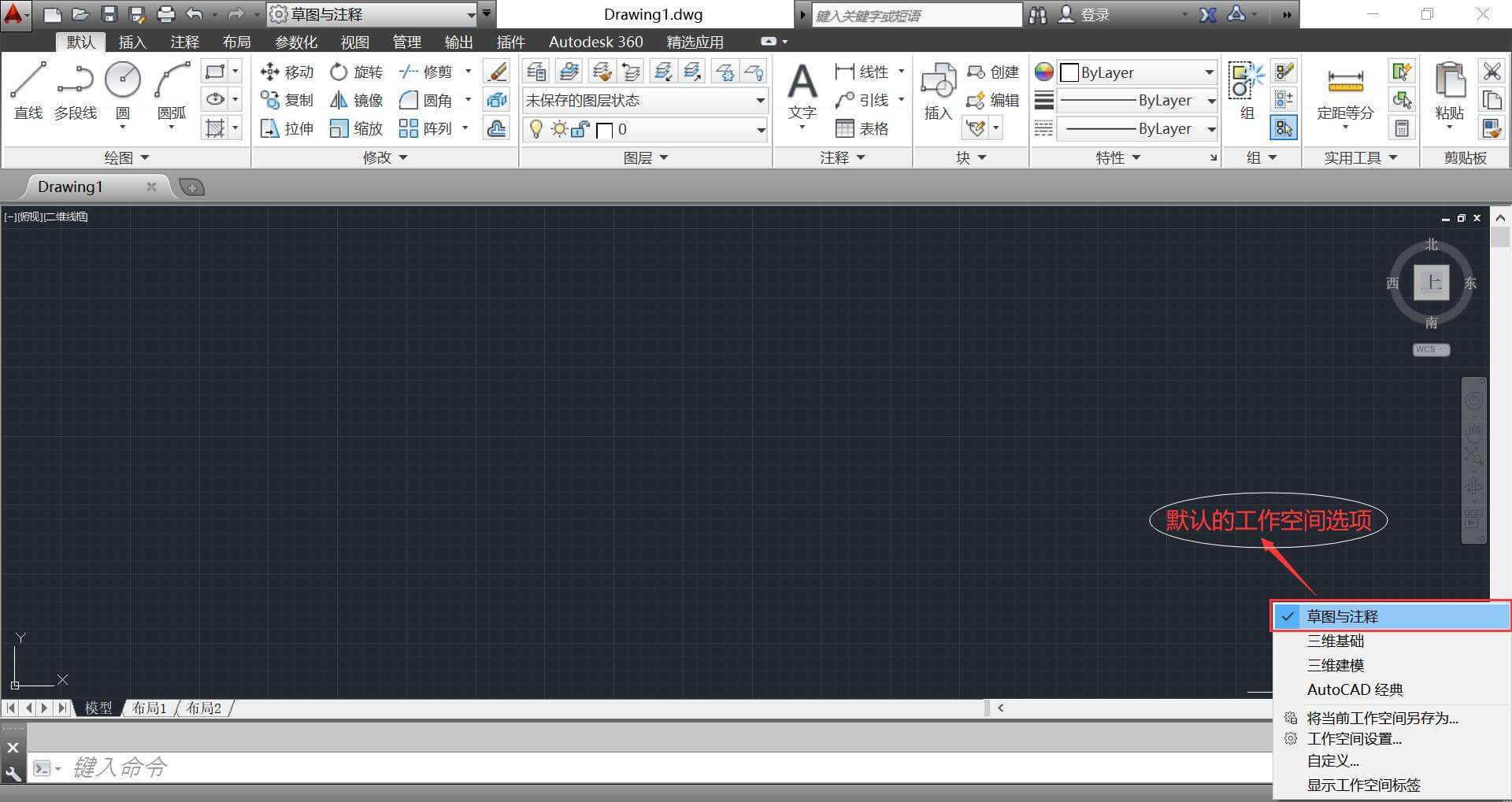
Task: Open the ByLayer linetype dropdown
Action: pos(1138,128)
